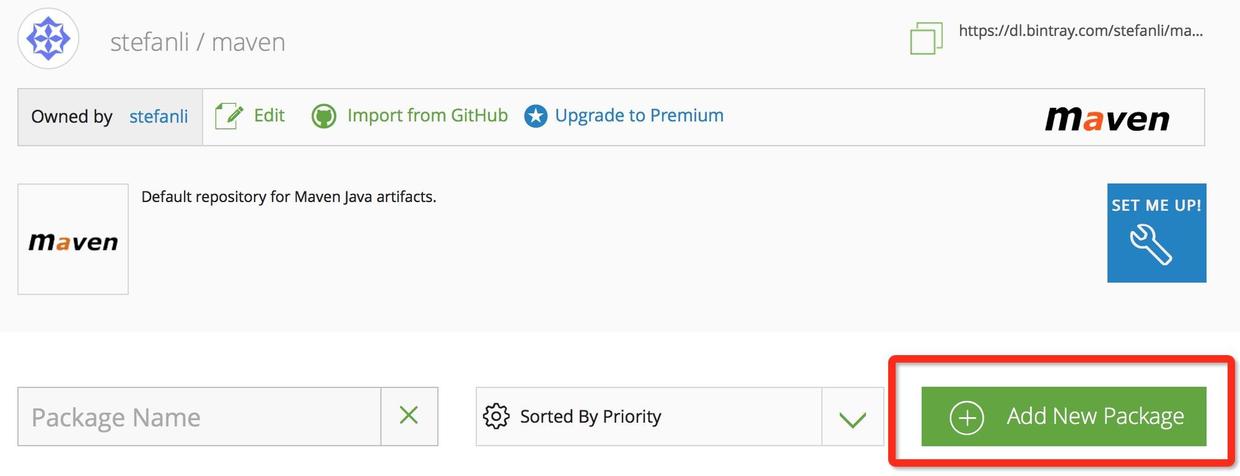The image size is (1240, 476).
Task: Follow the Upgrade to Premium link
Action: [639, 116]
